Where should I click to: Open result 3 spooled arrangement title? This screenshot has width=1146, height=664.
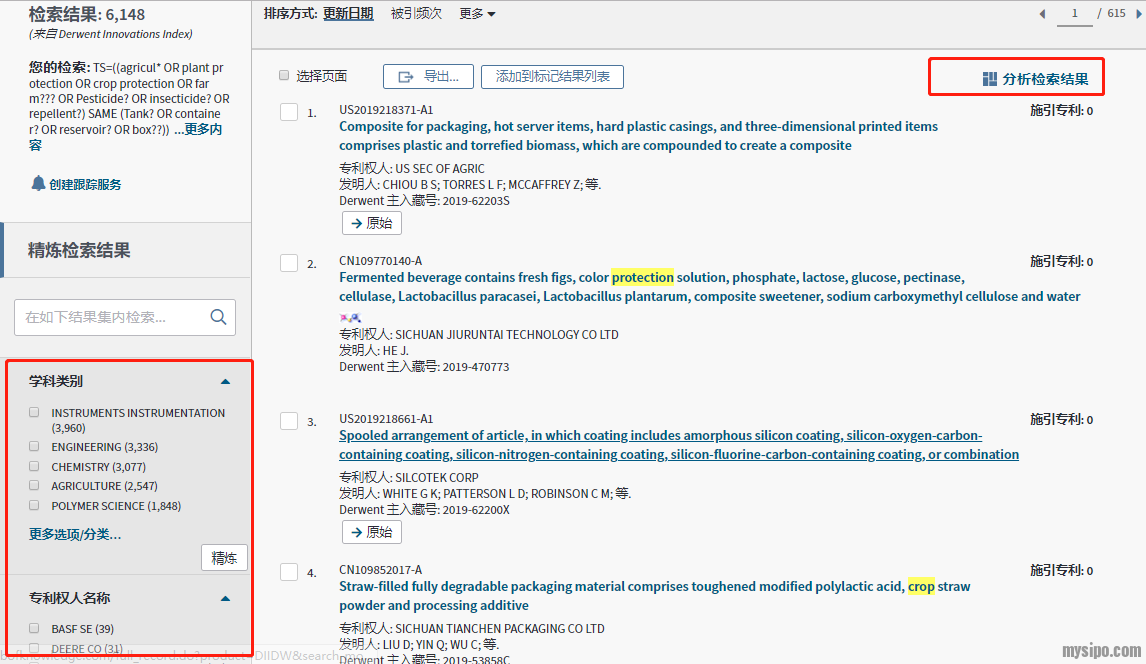678,445
